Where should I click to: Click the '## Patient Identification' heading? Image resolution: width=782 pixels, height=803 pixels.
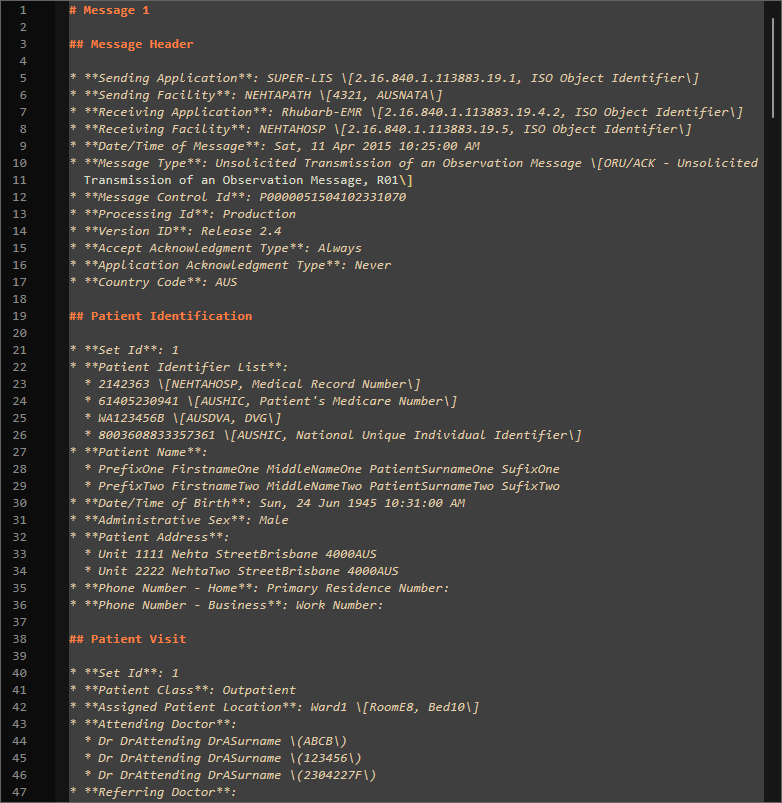161,316
